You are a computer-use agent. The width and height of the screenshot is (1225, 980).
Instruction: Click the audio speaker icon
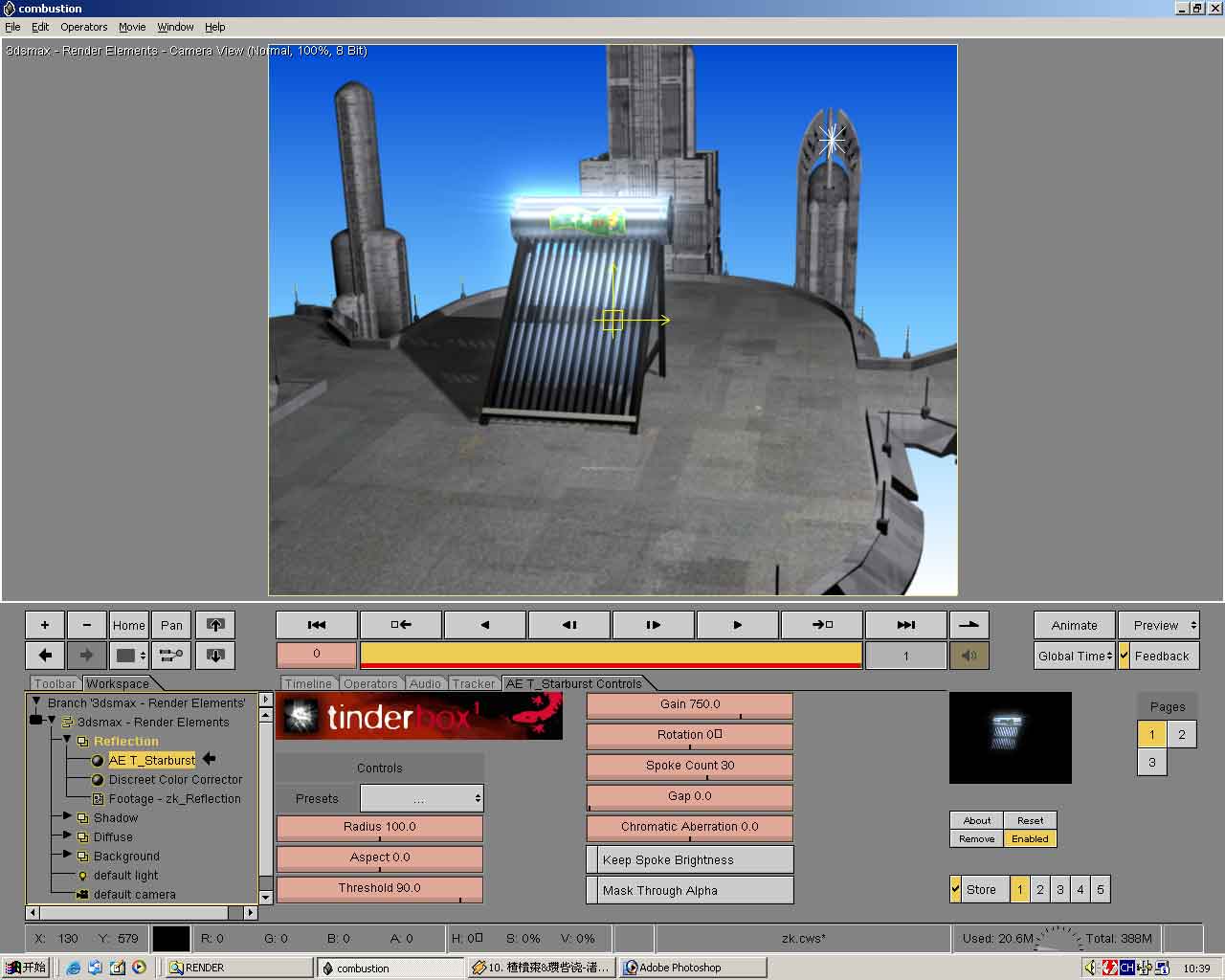(969, 656)
